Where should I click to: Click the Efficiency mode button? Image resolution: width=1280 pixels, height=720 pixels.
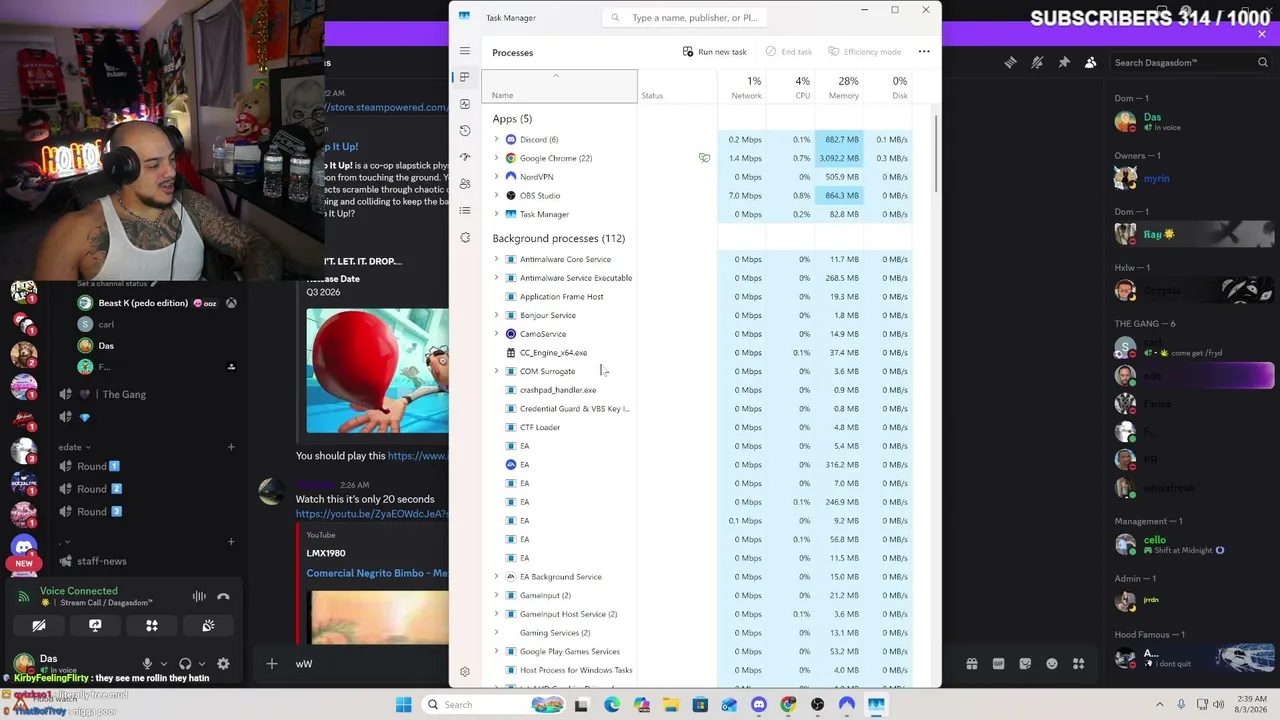(x=863, y=52)
